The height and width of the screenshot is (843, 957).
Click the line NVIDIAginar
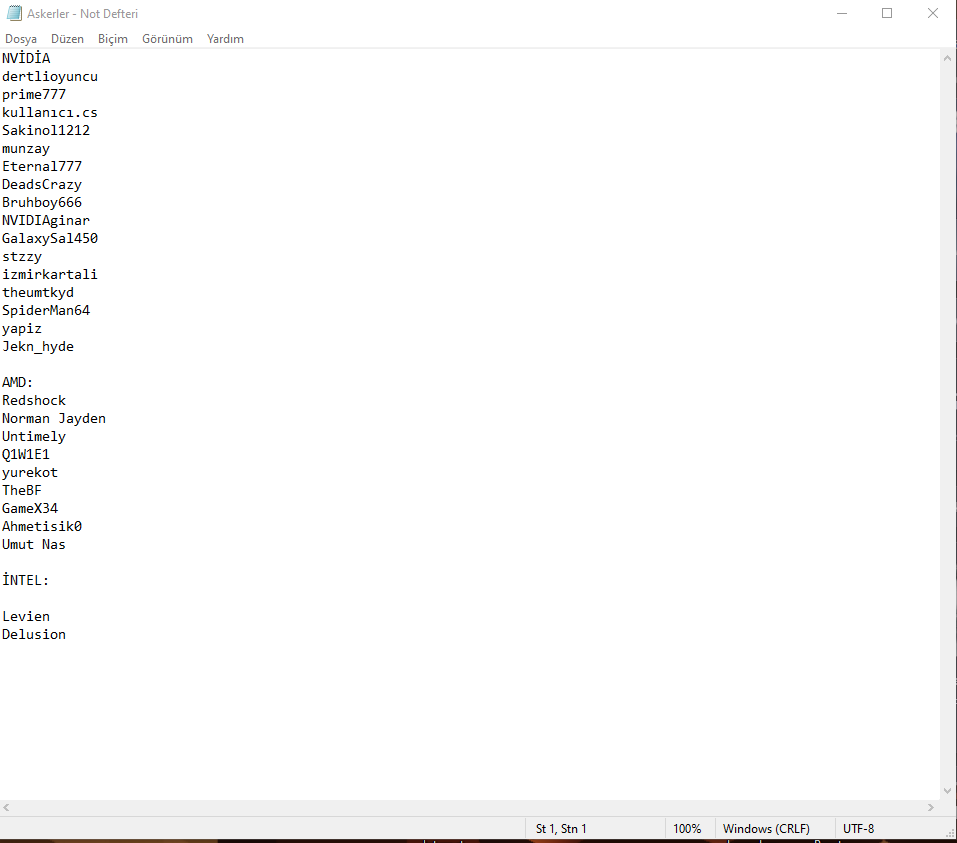(46, 221)
